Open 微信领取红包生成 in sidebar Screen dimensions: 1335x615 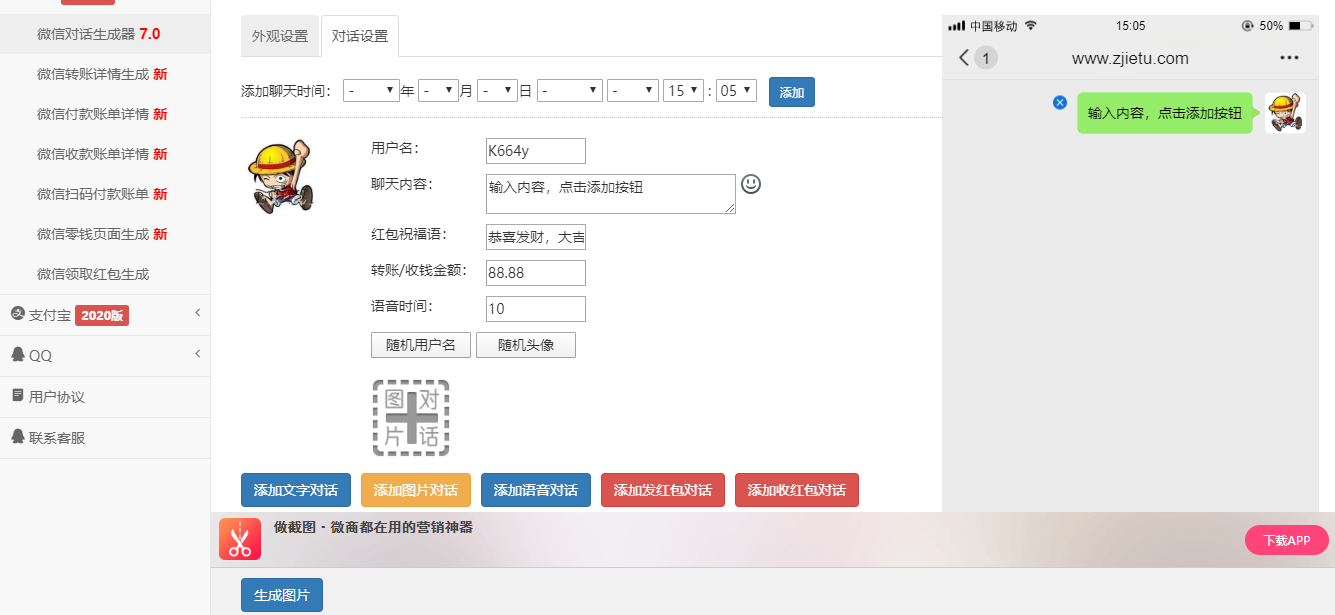(x=105, y=274)
